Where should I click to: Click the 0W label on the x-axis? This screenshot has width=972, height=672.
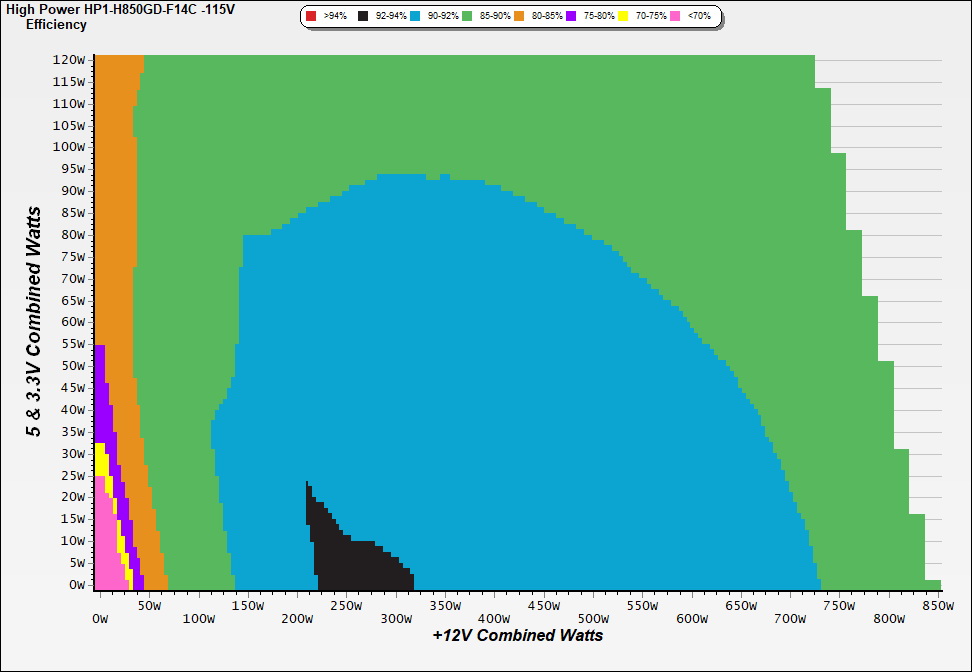pos(100,619)
